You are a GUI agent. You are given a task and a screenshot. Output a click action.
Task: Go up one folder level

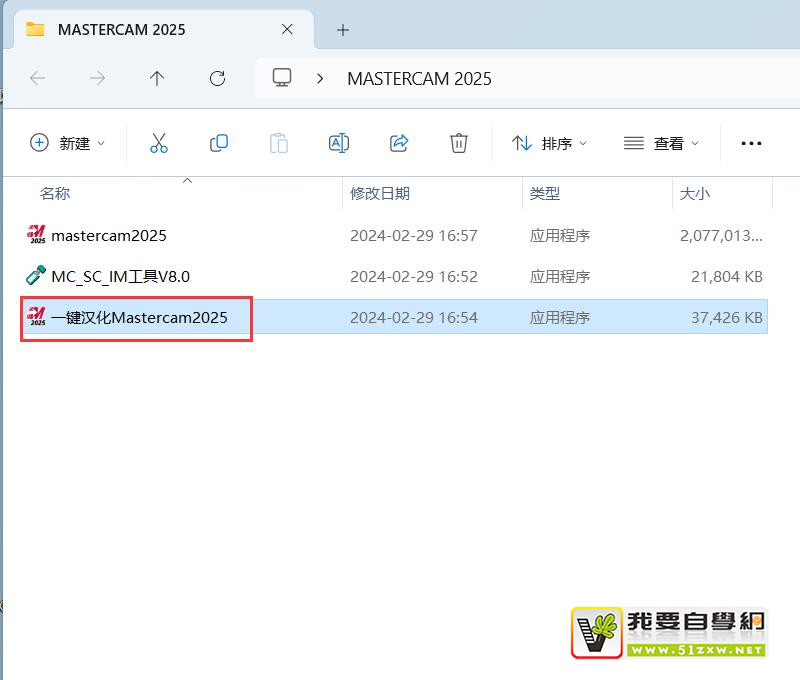coord(157,78)
